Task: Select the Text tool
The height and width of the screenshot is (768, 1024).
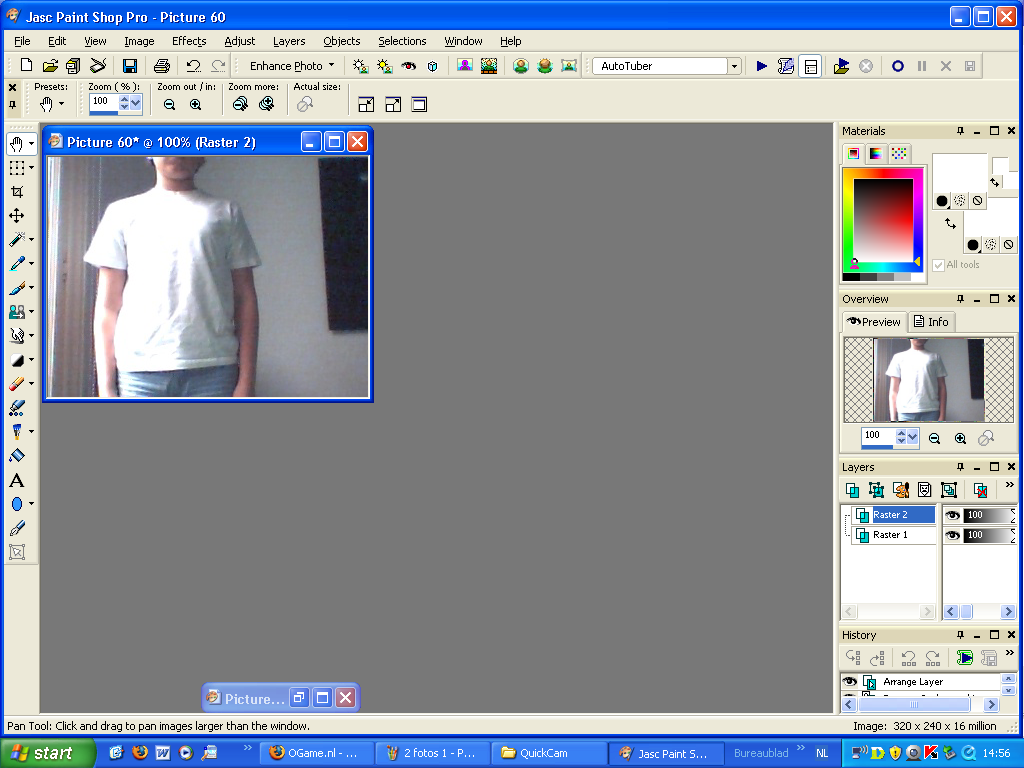Action: (x=16, y=479)
